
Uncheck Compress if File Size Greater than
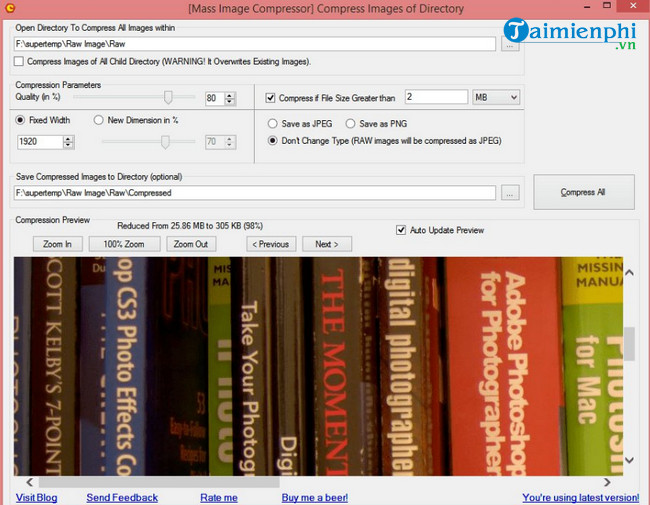coord(270,98)
